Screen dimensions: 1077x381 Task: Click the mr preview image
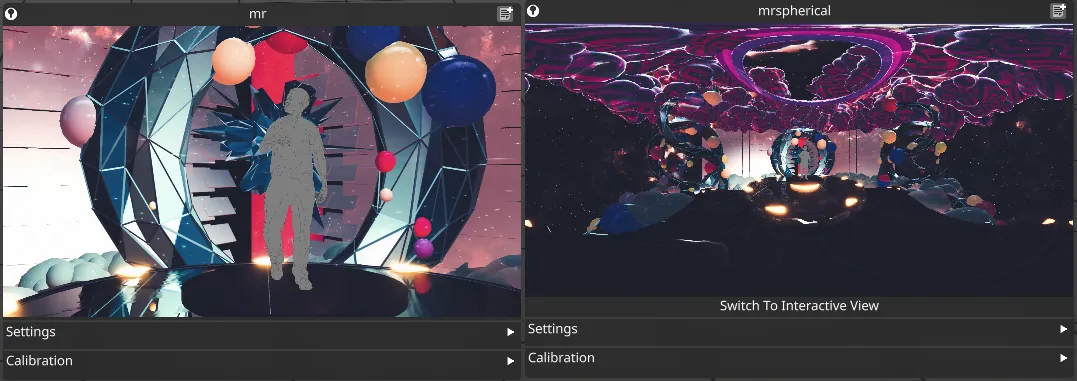pyautogui.click(x=262, y=171)
